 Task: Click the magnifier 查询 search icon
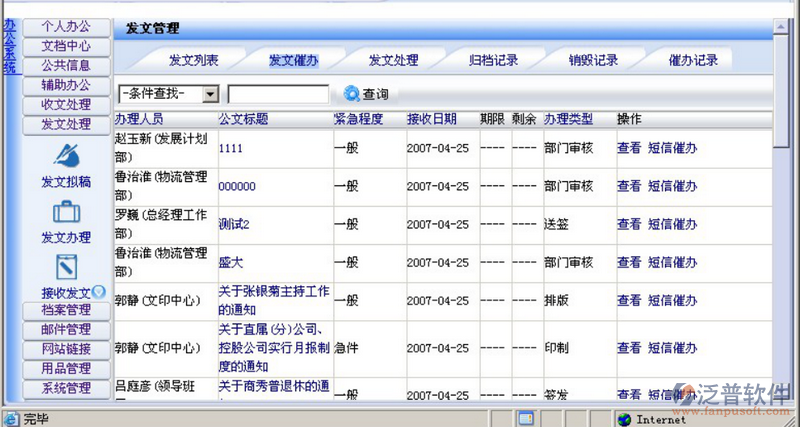click(x=351, y=94)
